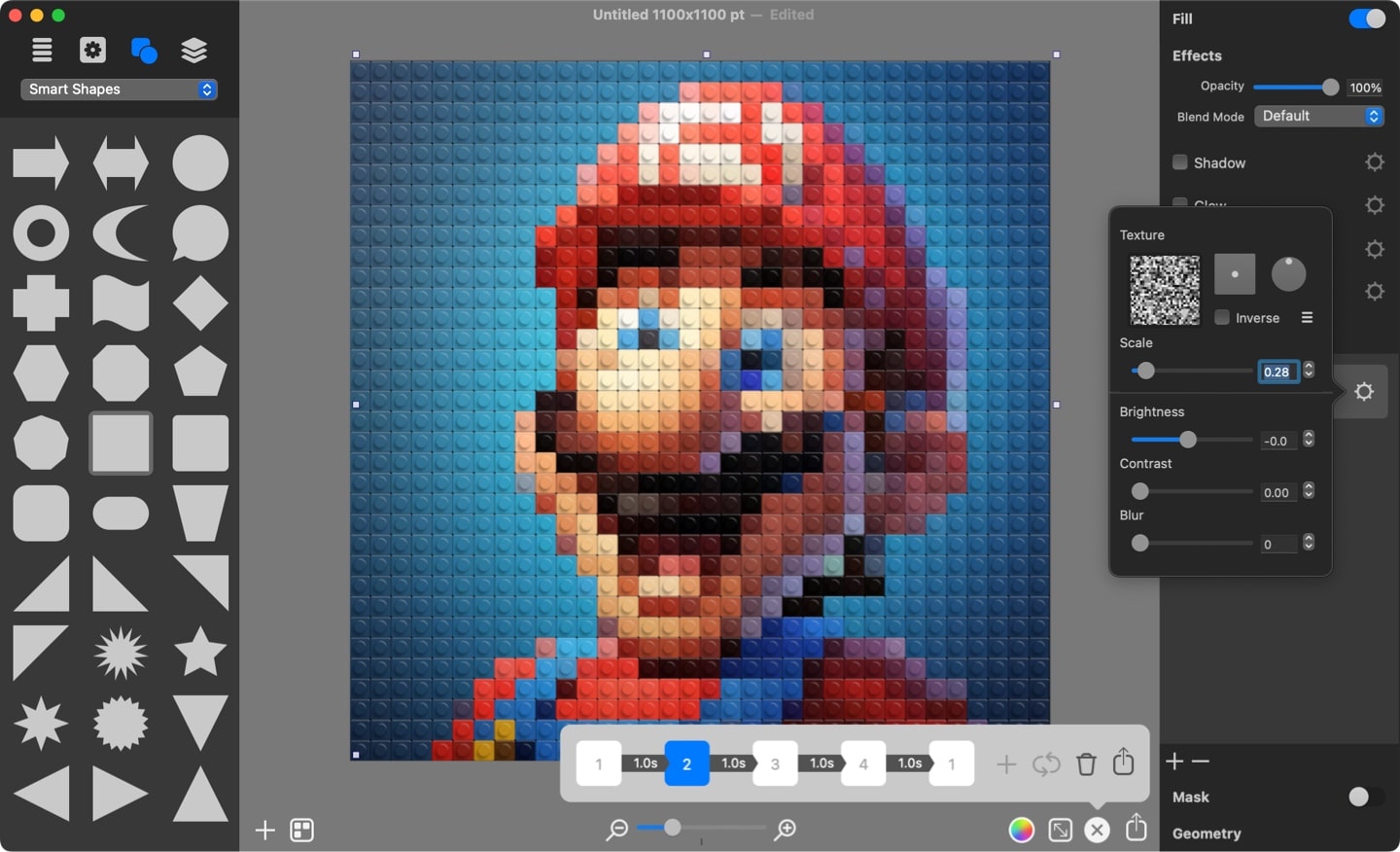Toggle the animation loop icon

[1046, 764]
